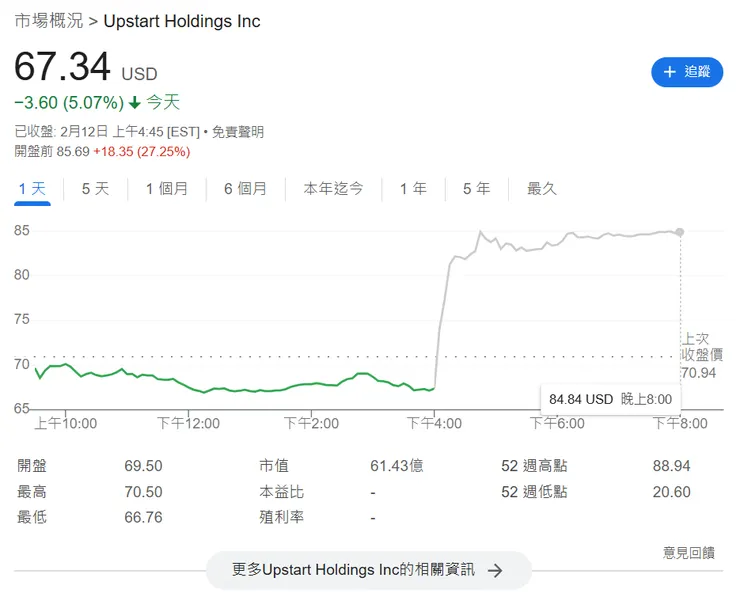Click the gray endpoint dot on chart
Screen dimensions: 740x598
point(680,232)
